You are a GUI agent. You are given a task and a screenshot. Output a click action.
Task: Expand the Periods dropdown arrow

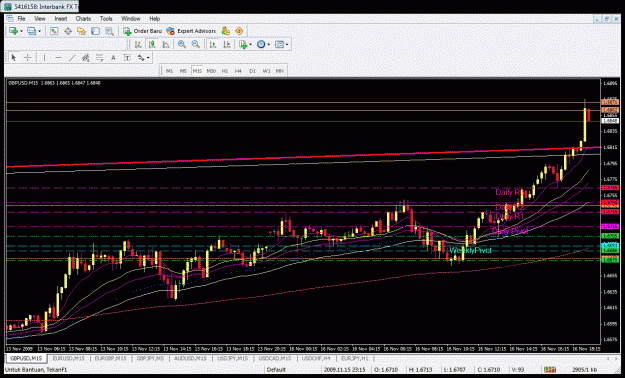tap(269, 45)
